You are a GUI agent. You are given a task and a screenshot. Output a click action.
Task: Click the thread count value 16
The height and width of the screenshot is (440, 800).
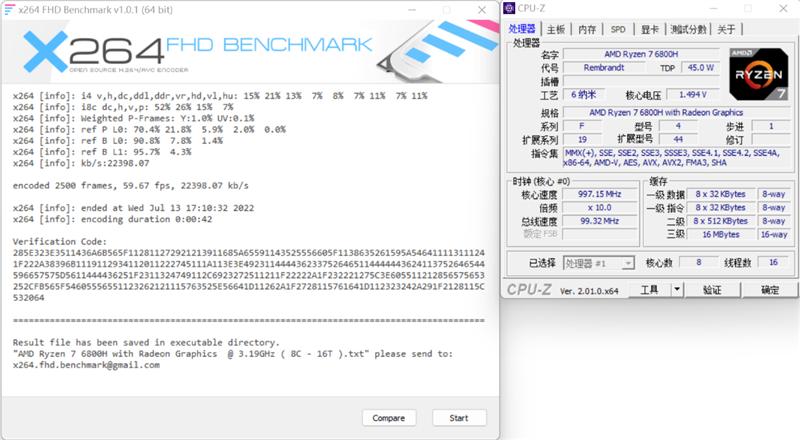pos(773,262)
